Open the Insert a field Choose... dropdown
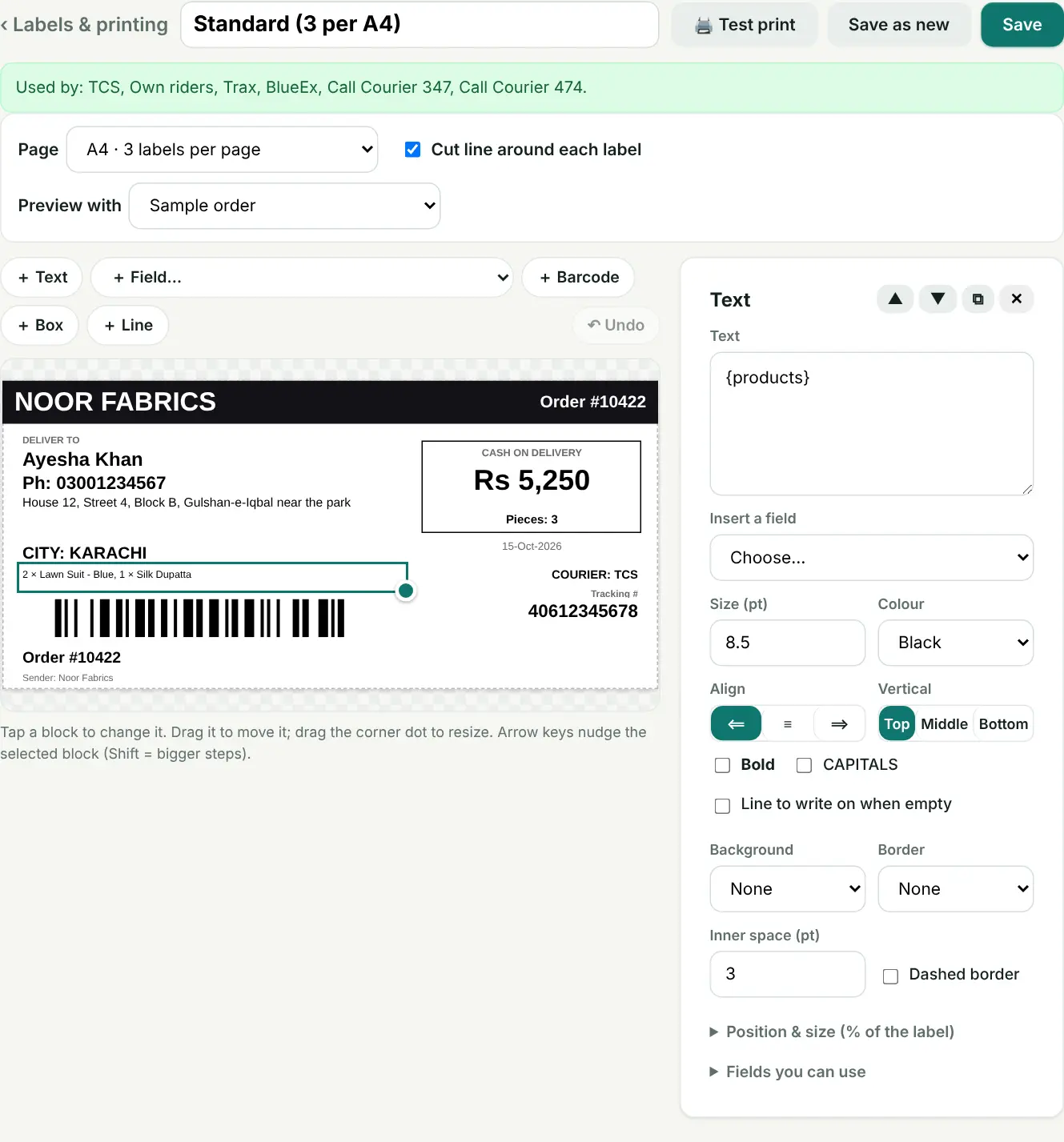Screen dimensions: 1064x1142 (x=871, y=558)
